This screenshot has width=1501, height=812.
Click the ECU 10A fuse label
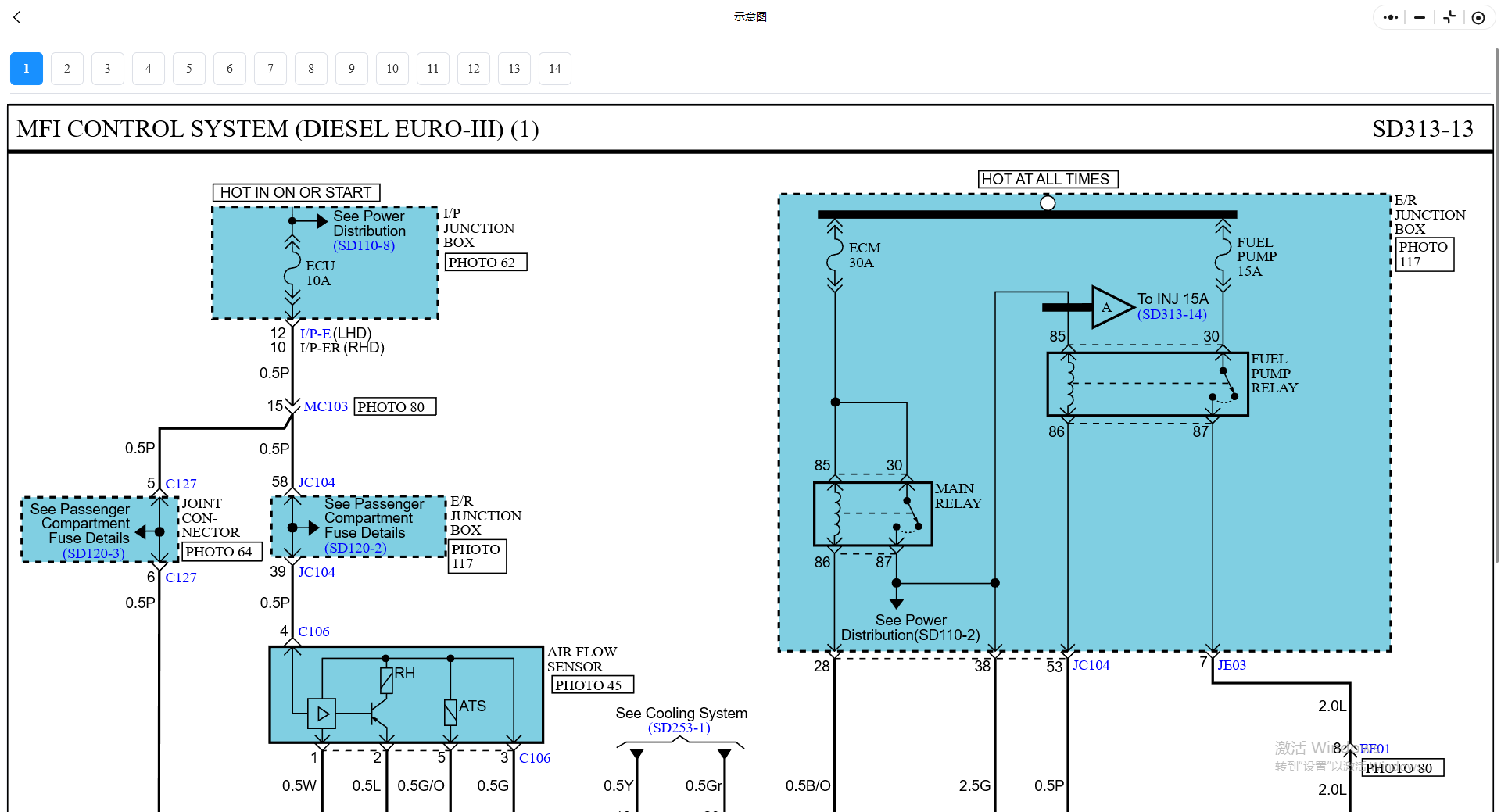point(320,273)
